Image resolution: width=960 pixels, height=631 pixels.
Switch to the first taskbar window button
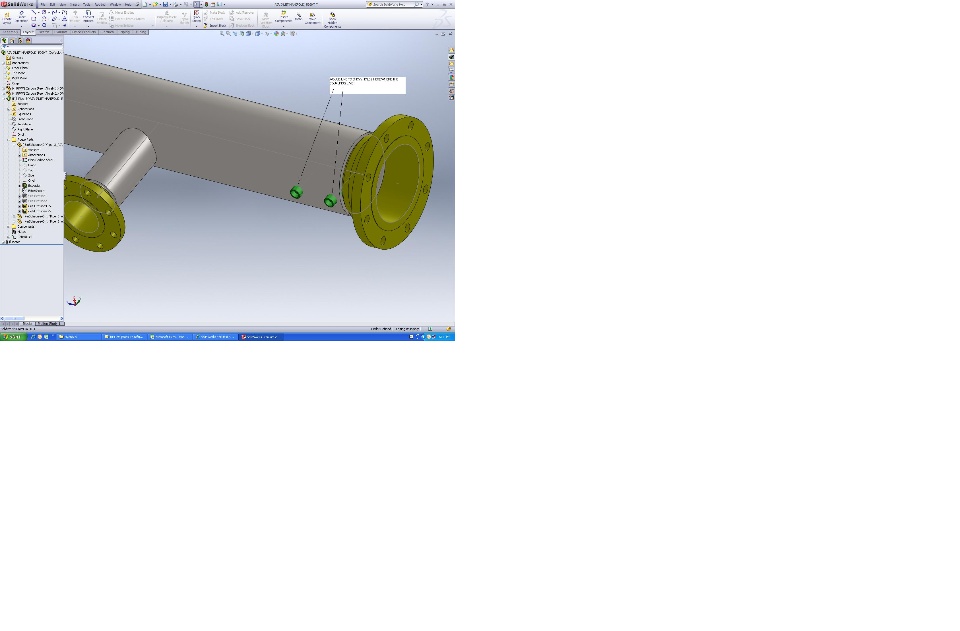click(79, 337)
